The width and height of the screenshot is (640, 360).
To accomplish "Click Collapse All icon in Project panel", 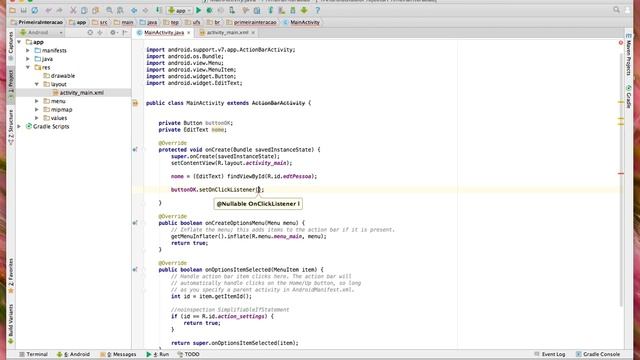I will coord(100,32).
